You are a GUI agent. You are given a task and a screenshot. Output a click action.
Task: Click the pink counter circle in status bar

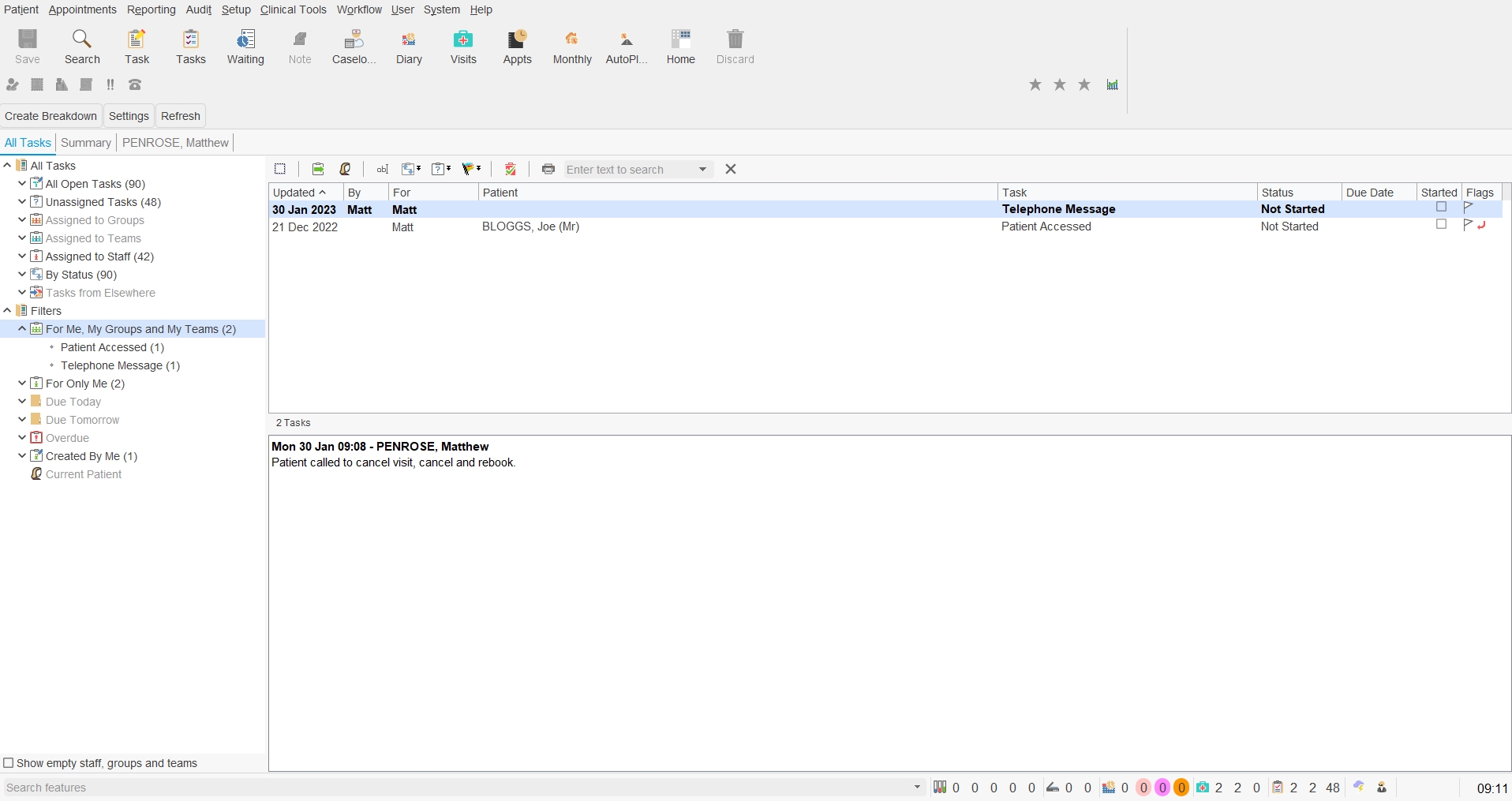1143,787
